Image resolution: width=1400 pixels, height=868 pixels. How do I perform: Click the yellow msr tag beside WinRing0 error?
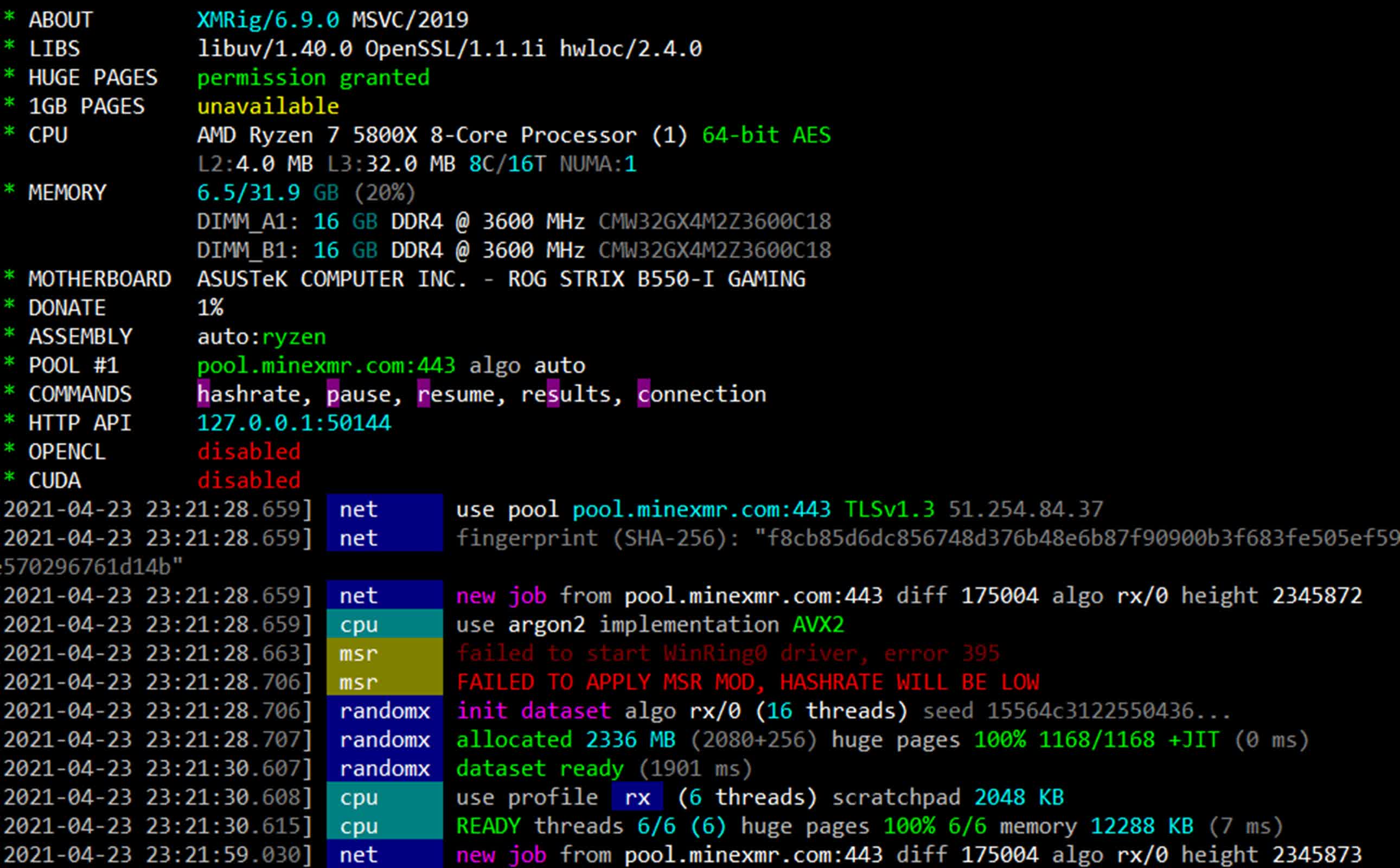384,653
